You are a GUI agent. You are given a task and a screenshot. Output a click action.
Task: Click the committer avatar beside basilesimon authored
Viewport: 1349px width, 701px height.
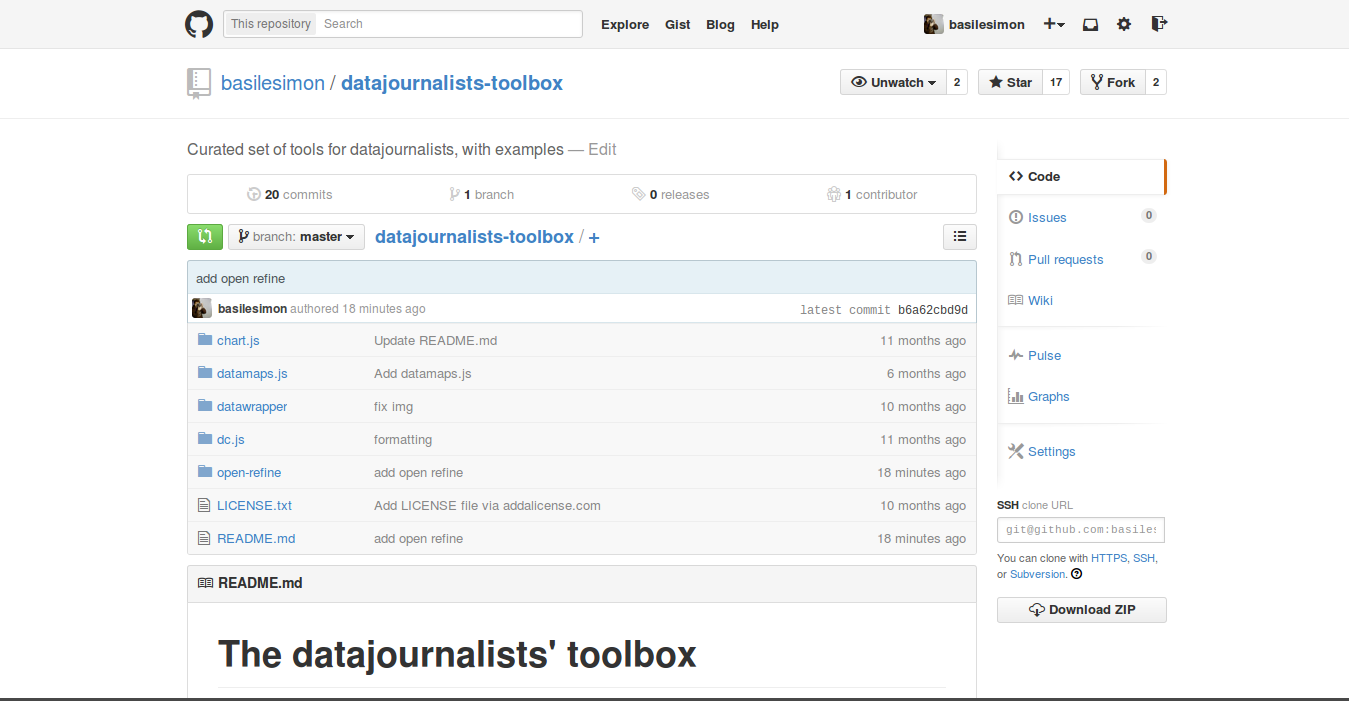202,308
